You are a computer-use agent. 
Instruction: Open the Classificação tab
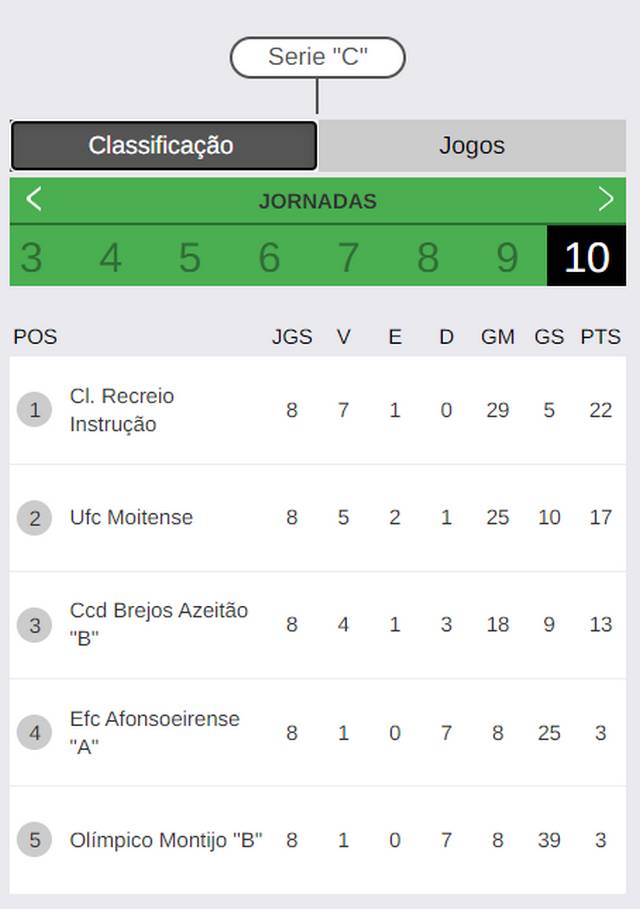[x=164, y=146]
